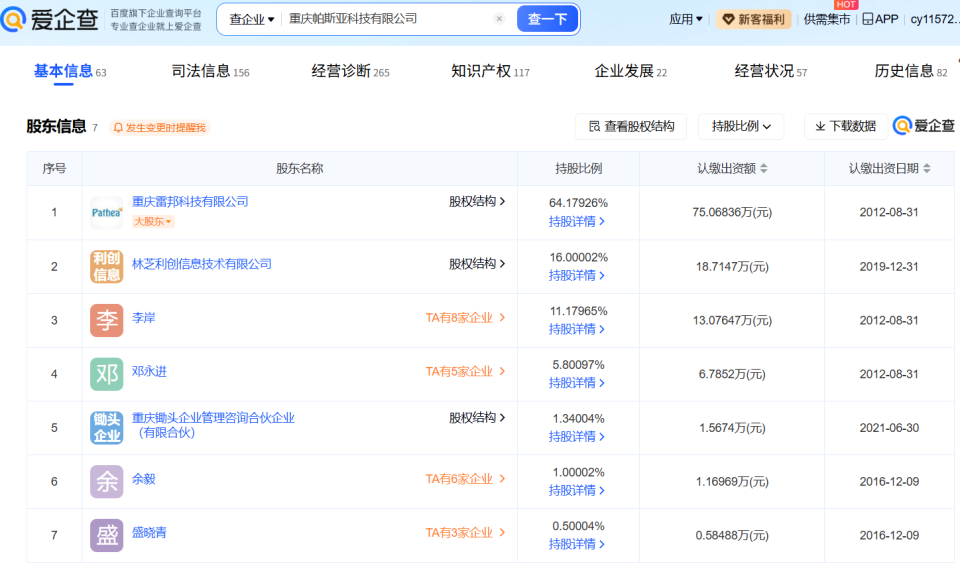Click the 锄头企业 logo icon

point(107,427)
